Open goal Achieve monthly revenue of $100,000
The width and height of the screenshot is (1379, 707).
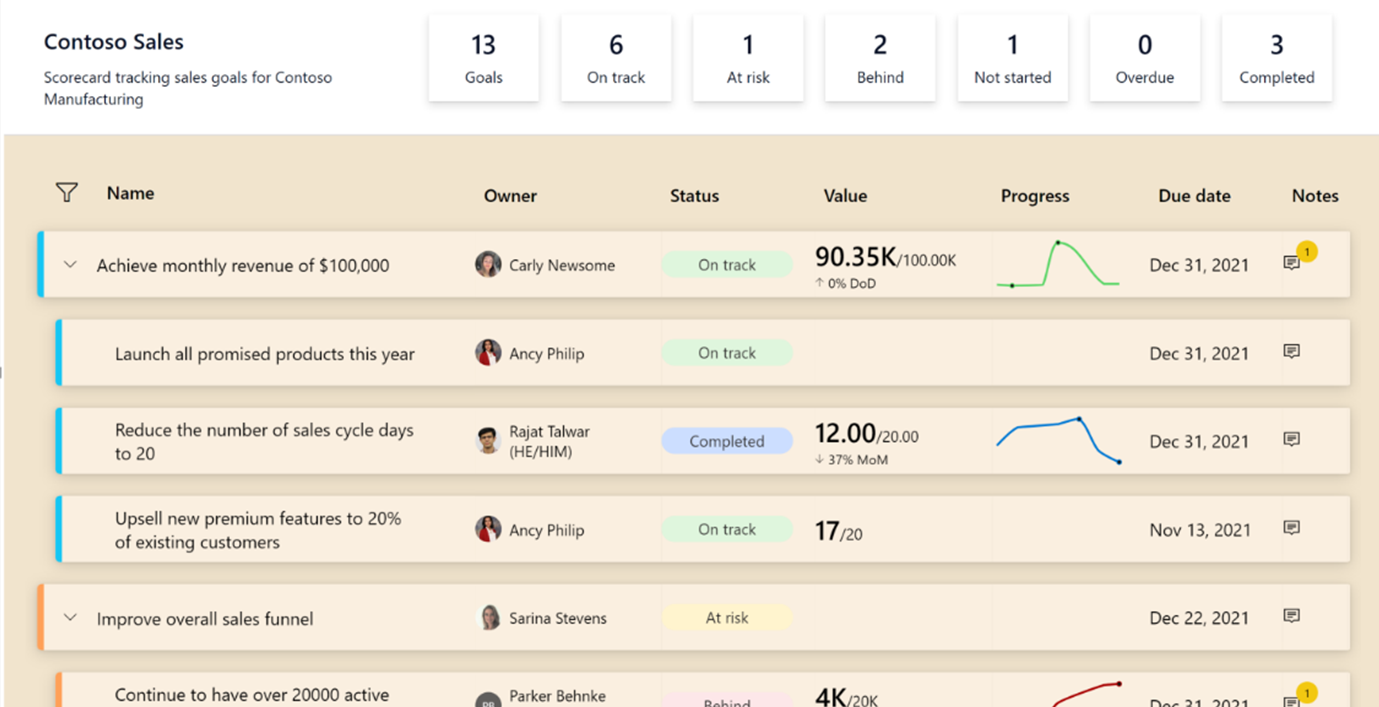tap(243, 266)
